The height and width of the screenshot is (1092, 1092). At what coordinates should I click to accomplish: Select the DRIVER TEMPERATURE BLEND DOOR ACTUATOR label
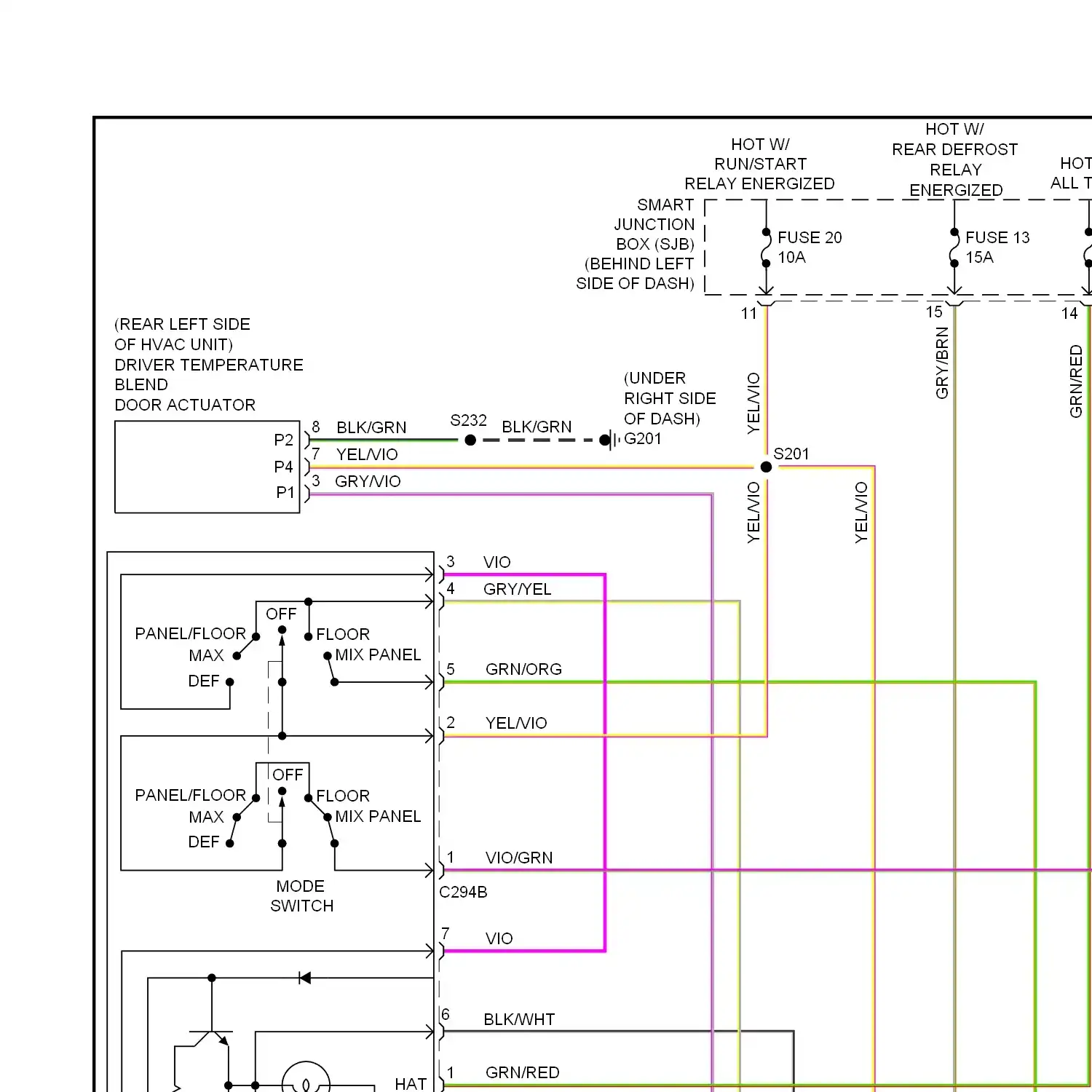point(209,384)
